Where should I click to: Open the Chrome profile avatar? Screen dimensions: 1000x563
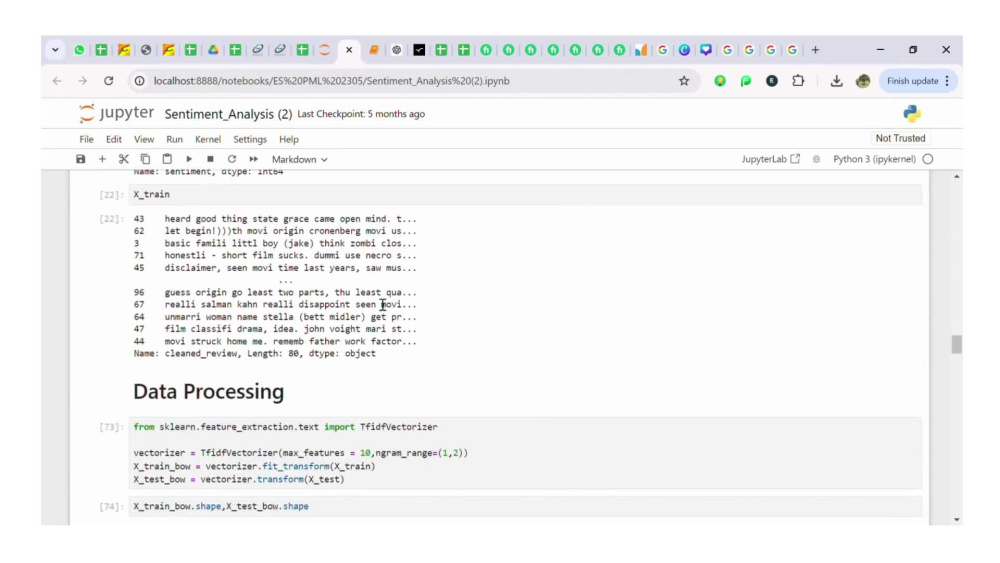[x=863, y=81]
